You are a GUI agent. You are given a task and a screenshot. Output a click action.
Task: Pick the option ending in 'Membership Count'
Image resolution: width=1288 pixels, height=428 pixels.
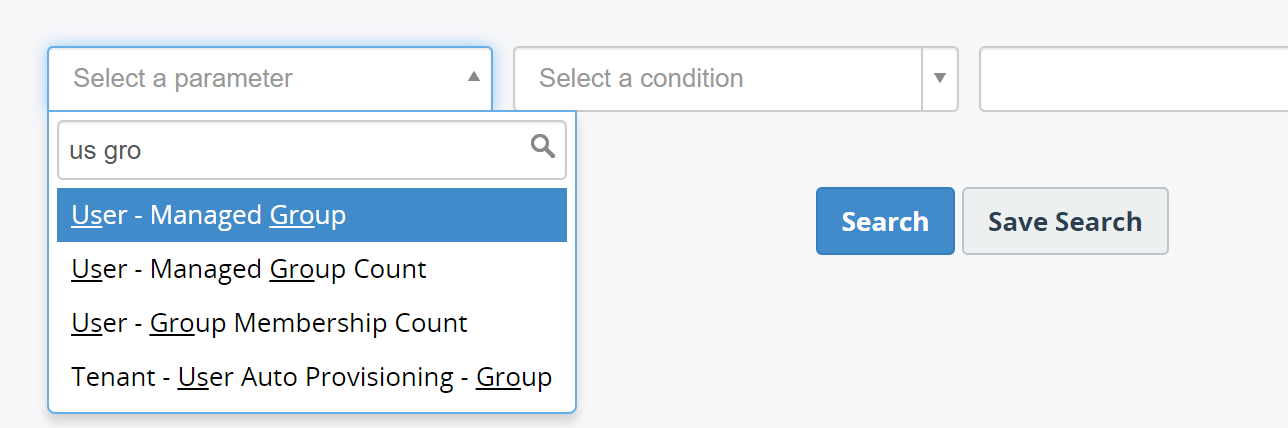coord(312,323)
